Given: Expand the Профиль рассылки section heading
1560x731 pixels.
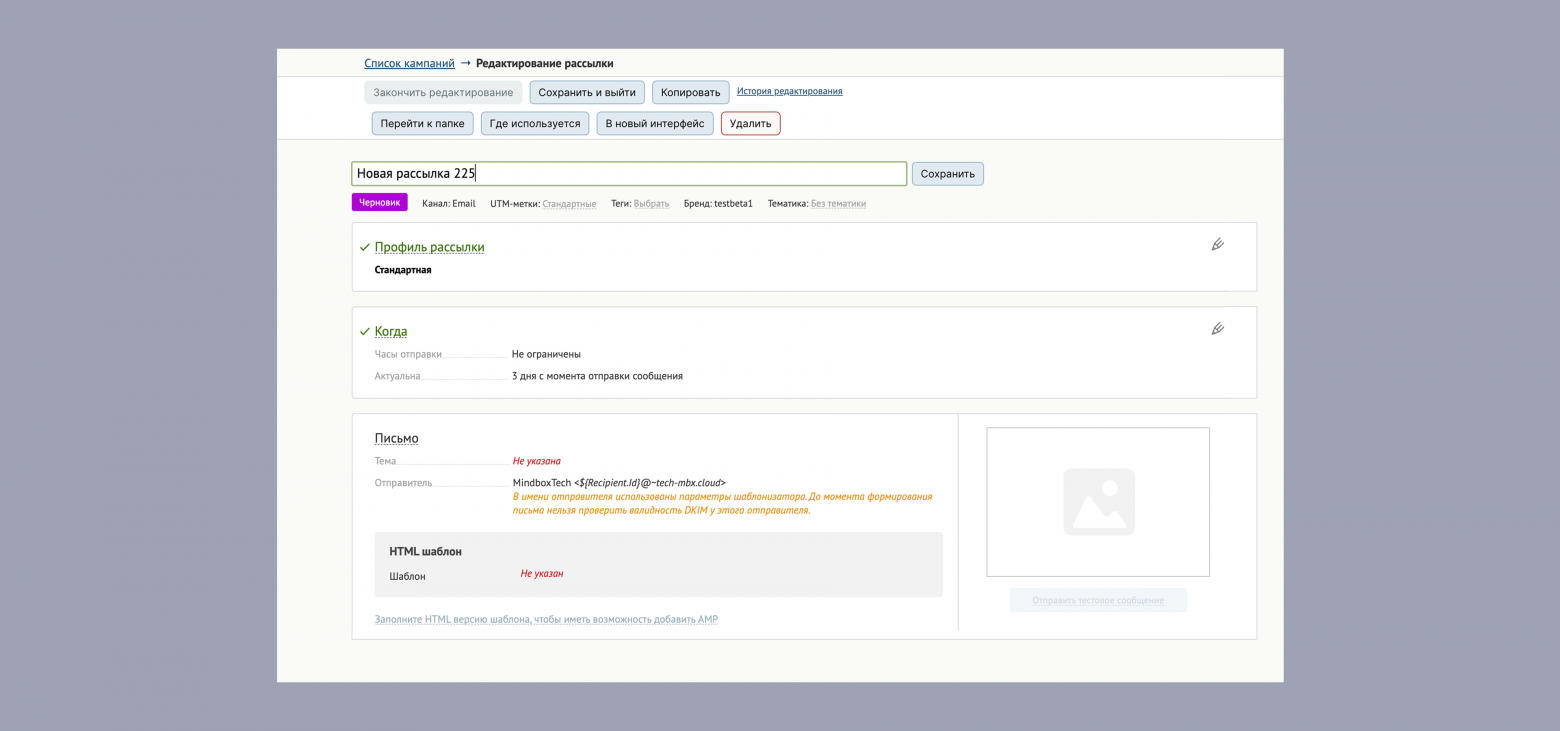Looking at the screenshot, I should (x=429, y=247).
